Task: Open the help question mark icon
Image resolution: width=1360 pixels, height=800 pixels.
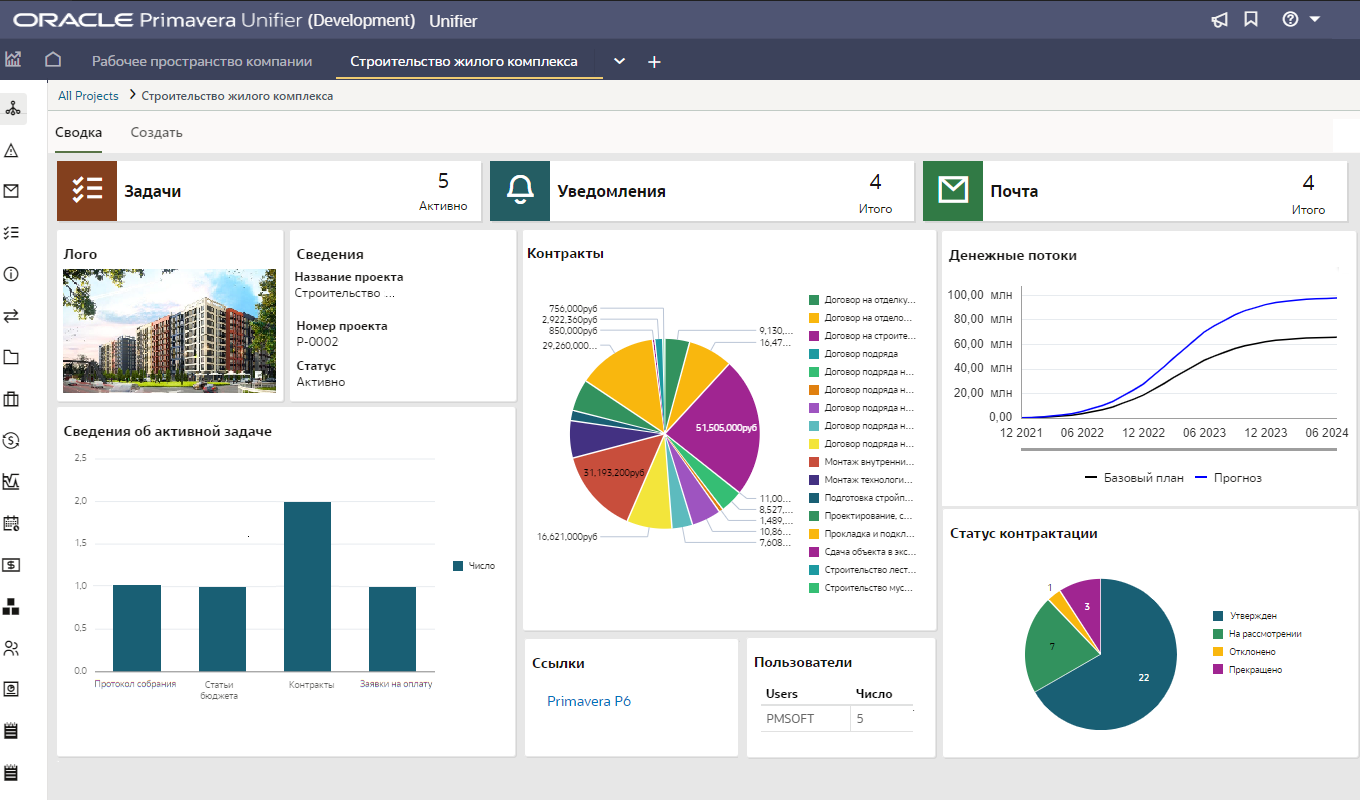Action: 1290,20
